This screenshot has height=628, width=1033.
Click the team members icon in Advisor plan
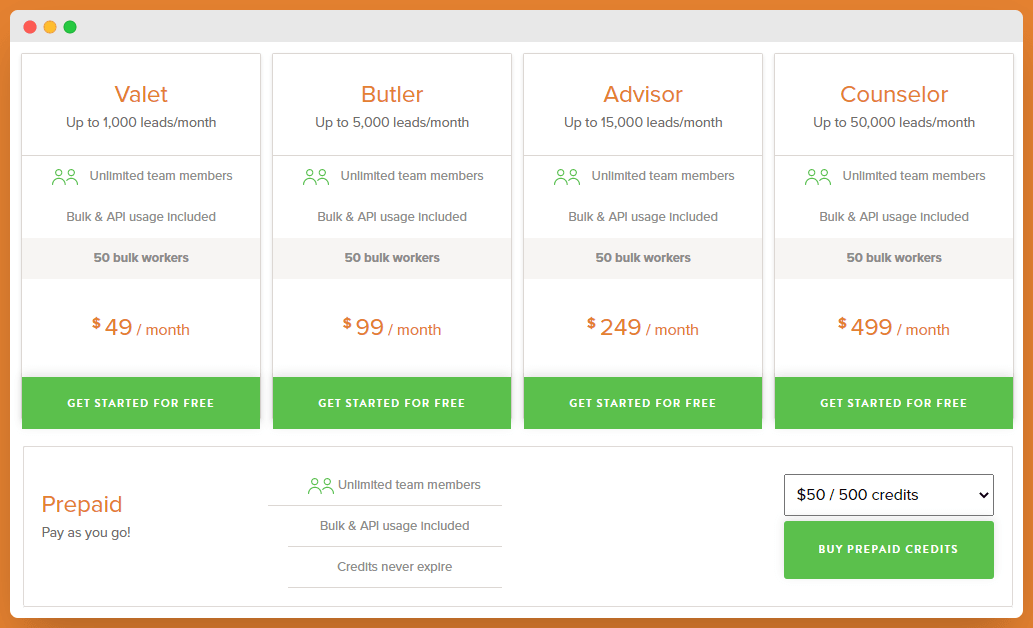(x=567, y=177)
